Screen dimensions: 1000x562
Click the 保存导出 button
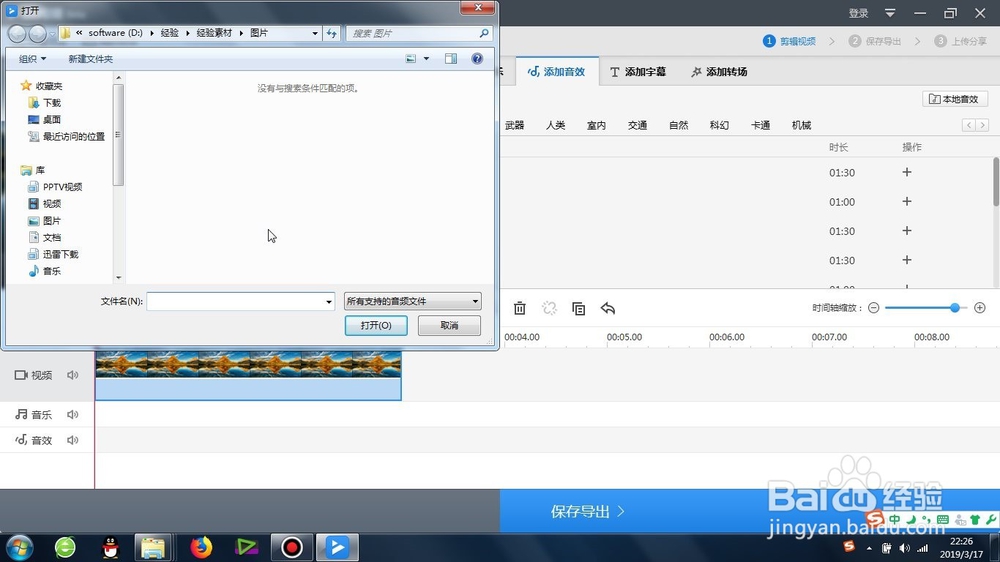point(587,511)
